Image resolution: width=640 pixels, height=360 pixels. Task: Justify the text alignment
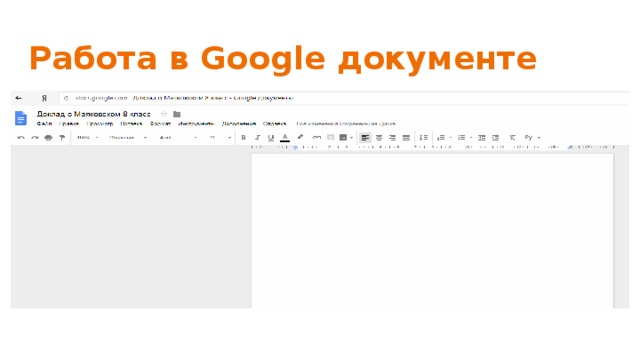406,138
